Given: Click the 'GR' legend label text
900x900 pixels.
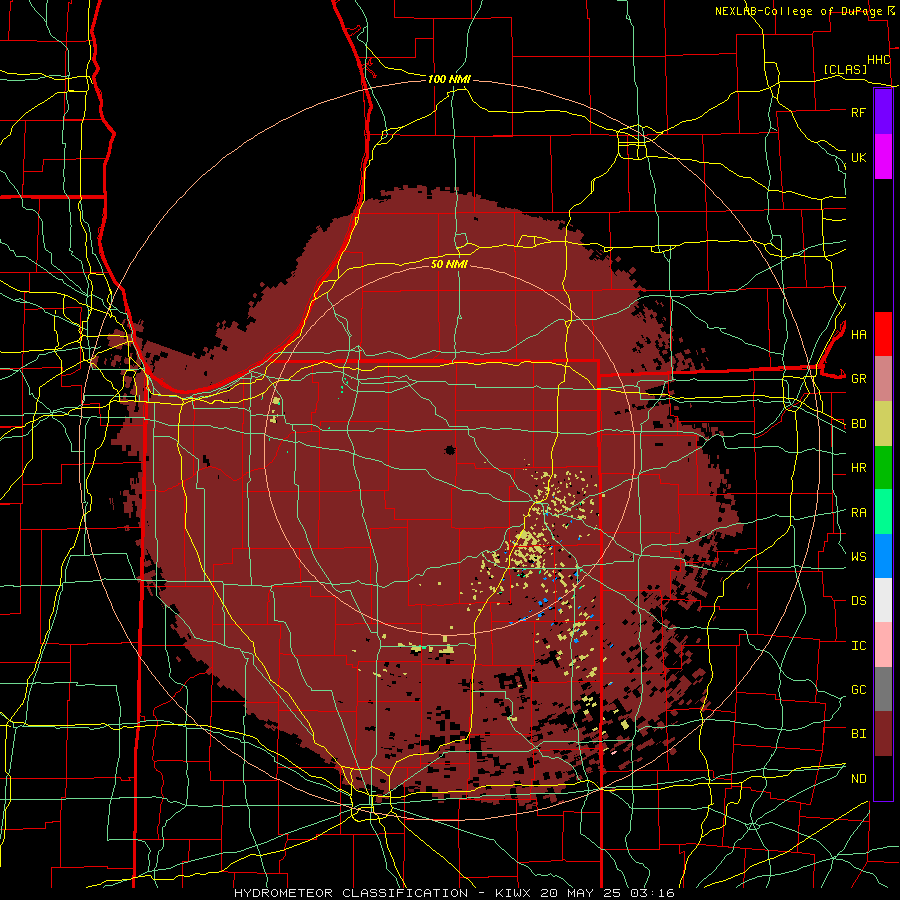Looking at the screenshot, I should (858, 379).
